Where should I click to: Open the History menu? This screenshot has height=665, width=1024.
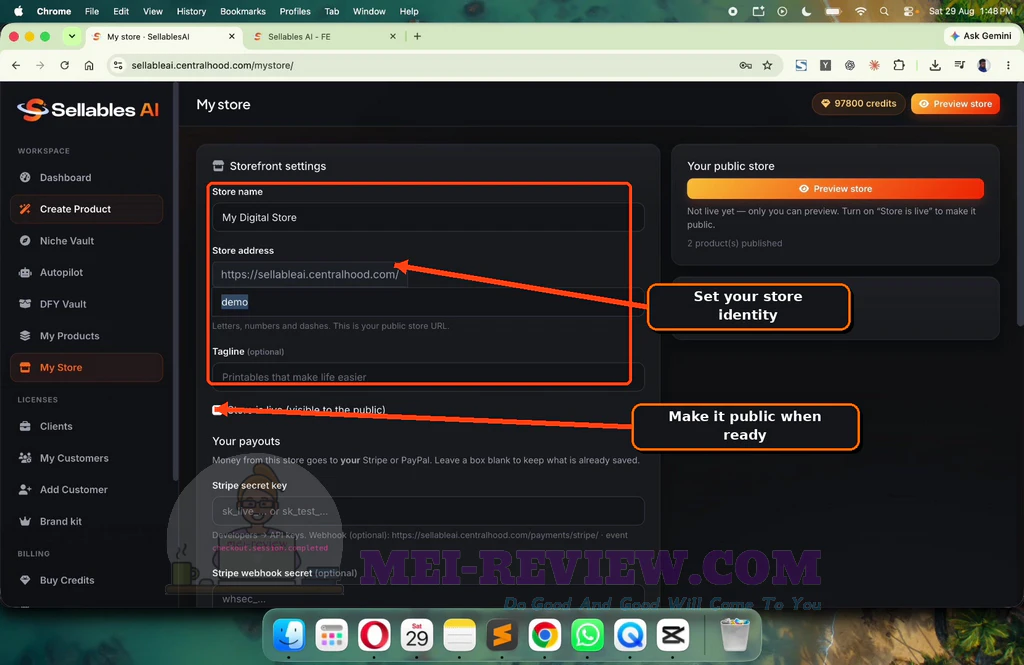pyautogui.click(x=191, y=11)
